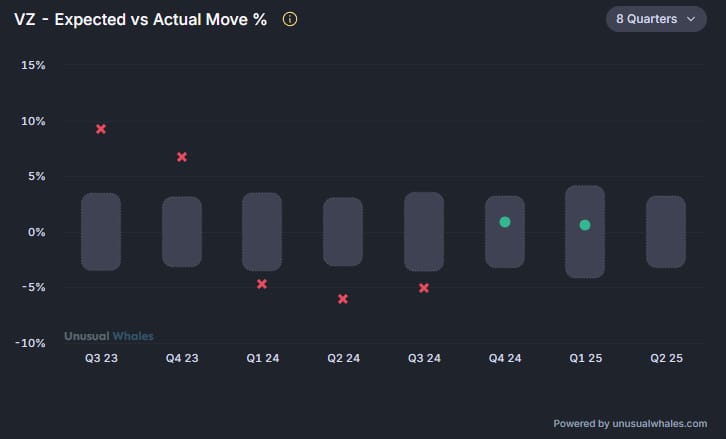Select the red X marker for Q2 24
Viewport: 726px width, 439px height.
point(343,299)
